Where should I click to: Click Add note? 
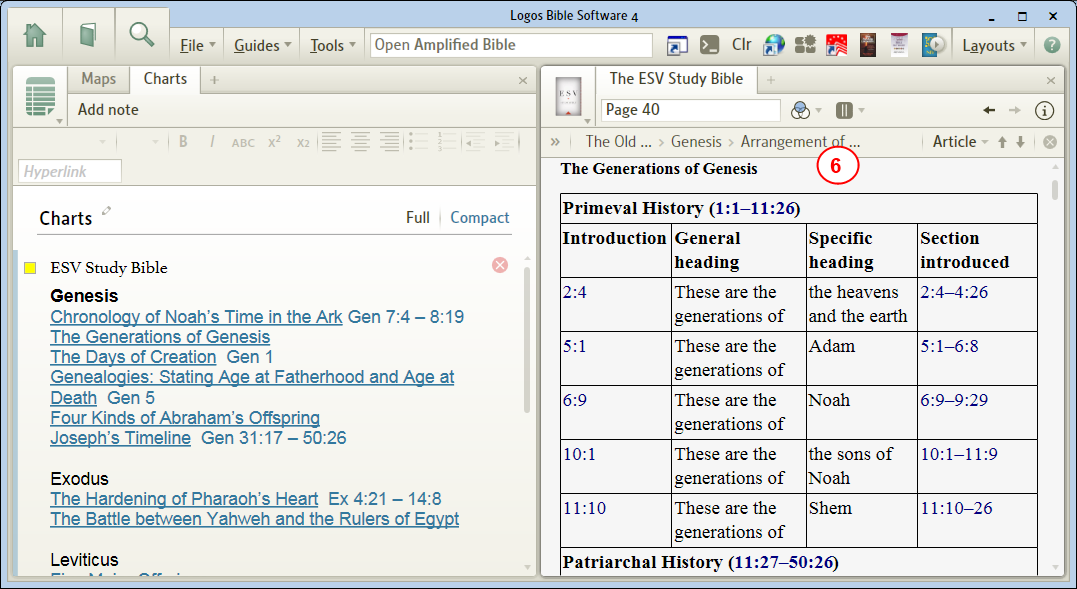pyautogui.click(x=108, y=110)
